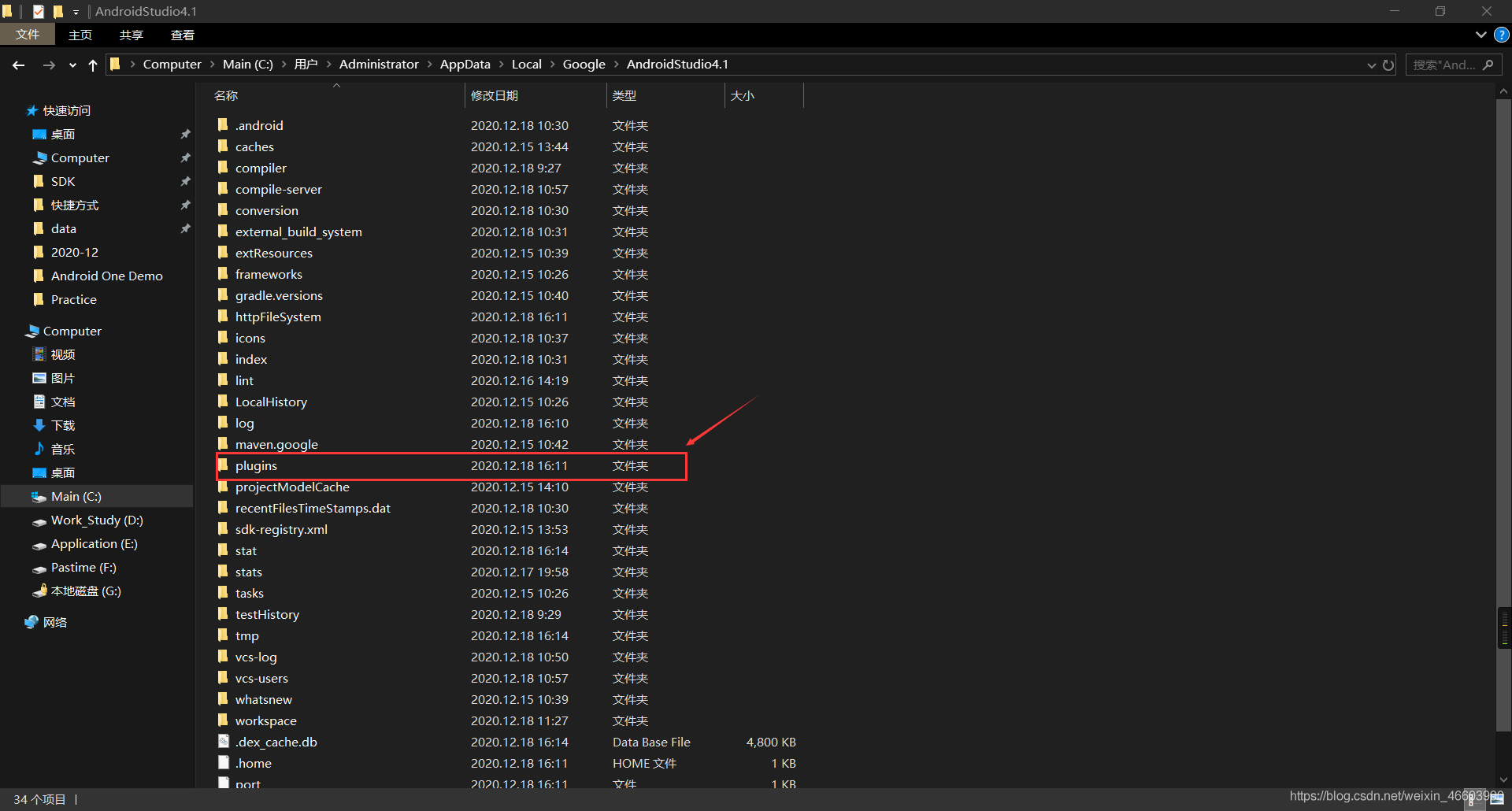The width and height of the screenshot is (1512, 811).
Task: Click the search box for AndroidStudio4.1
Action: tap(1453, 65)
